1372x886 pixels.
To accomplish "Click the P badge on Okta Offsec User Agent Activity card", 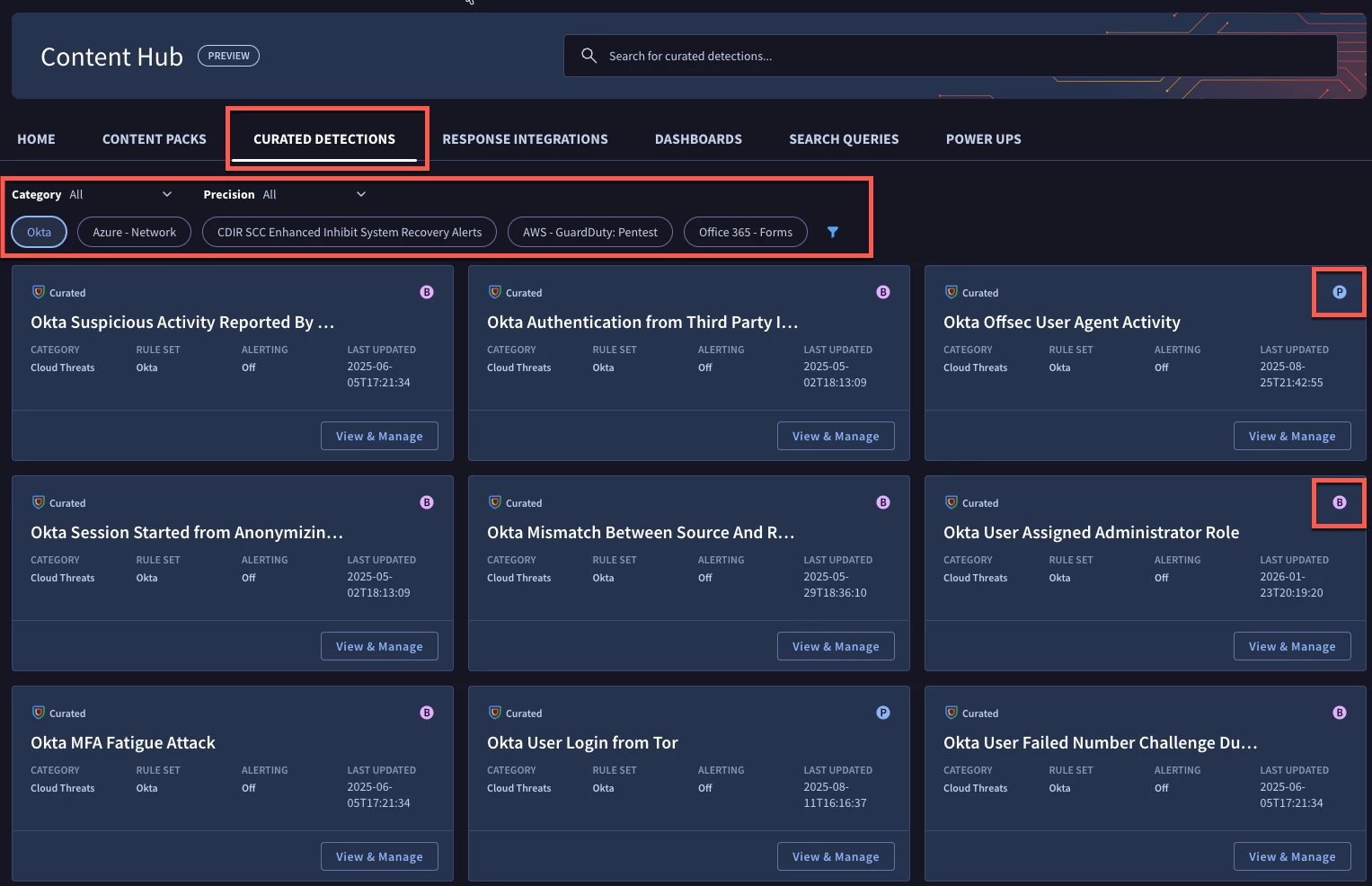I will click(x=1340, y=292).
